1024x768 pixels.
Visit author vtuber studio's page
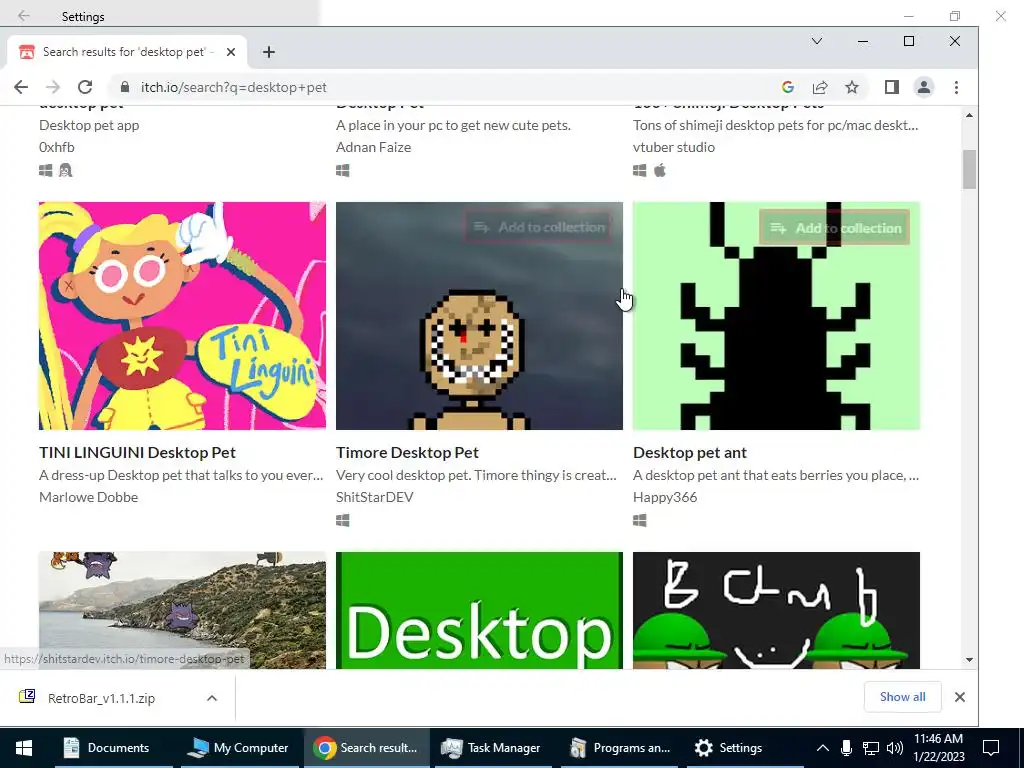[x=674, y=147]
